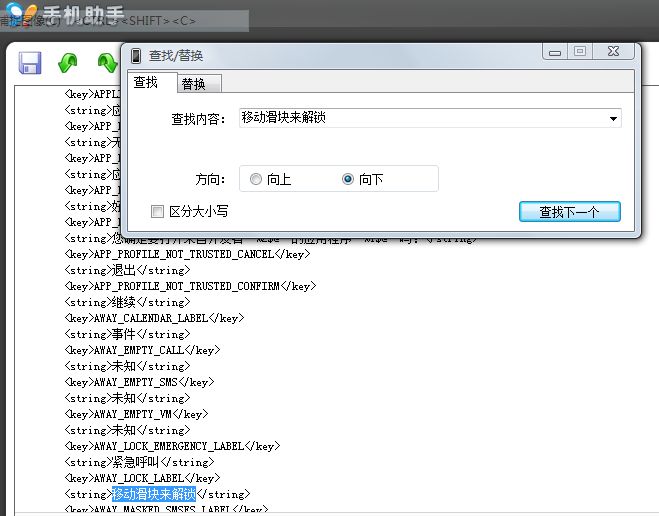Click the 事件 string line
This screenshot has height=516, width=659.
(127, 334)
